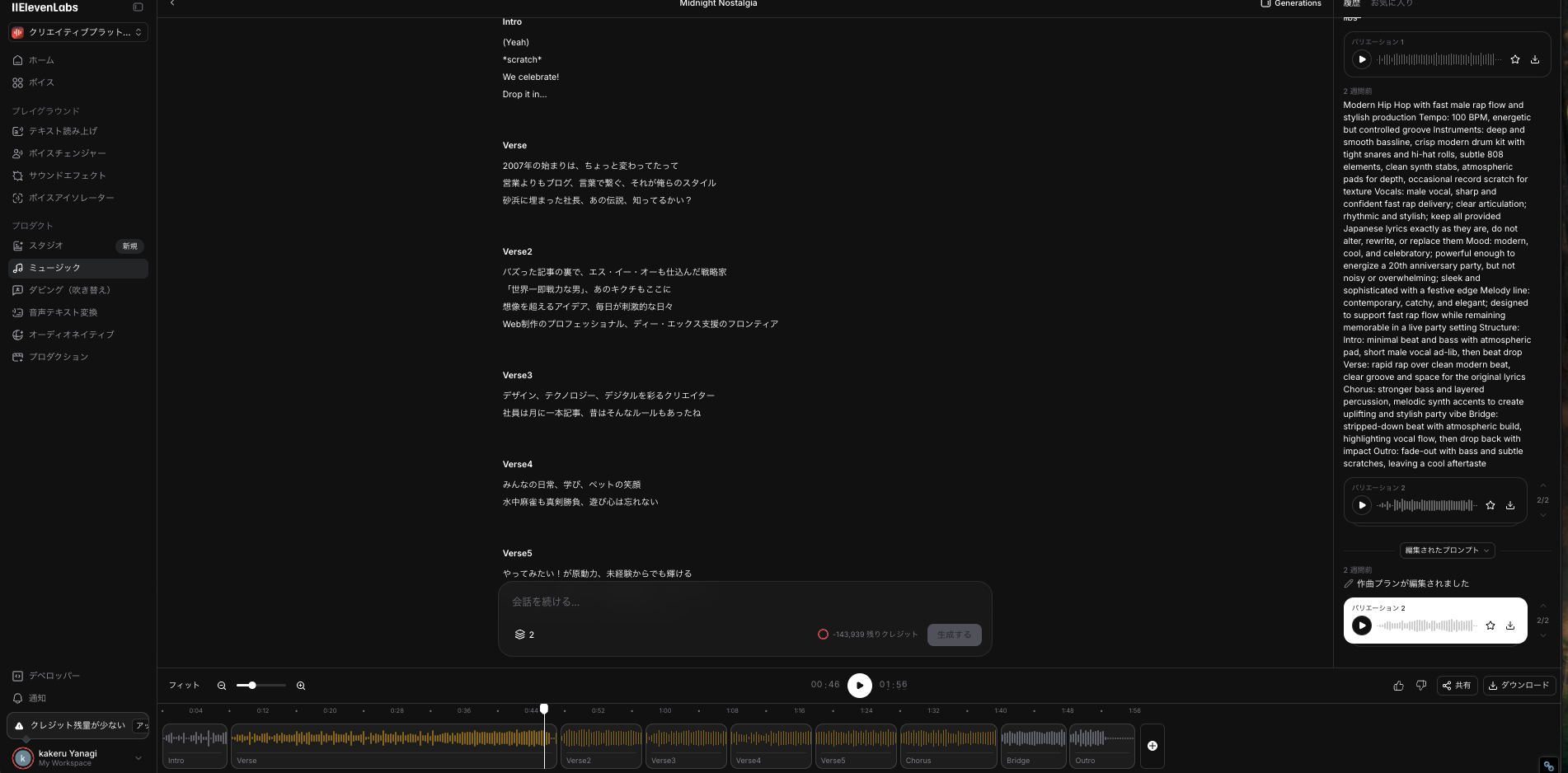Expand the 編集されたプロンプト dropdown
Image resolution: width=1568 pixels, height=773 pixels.
coord(1447,550)
